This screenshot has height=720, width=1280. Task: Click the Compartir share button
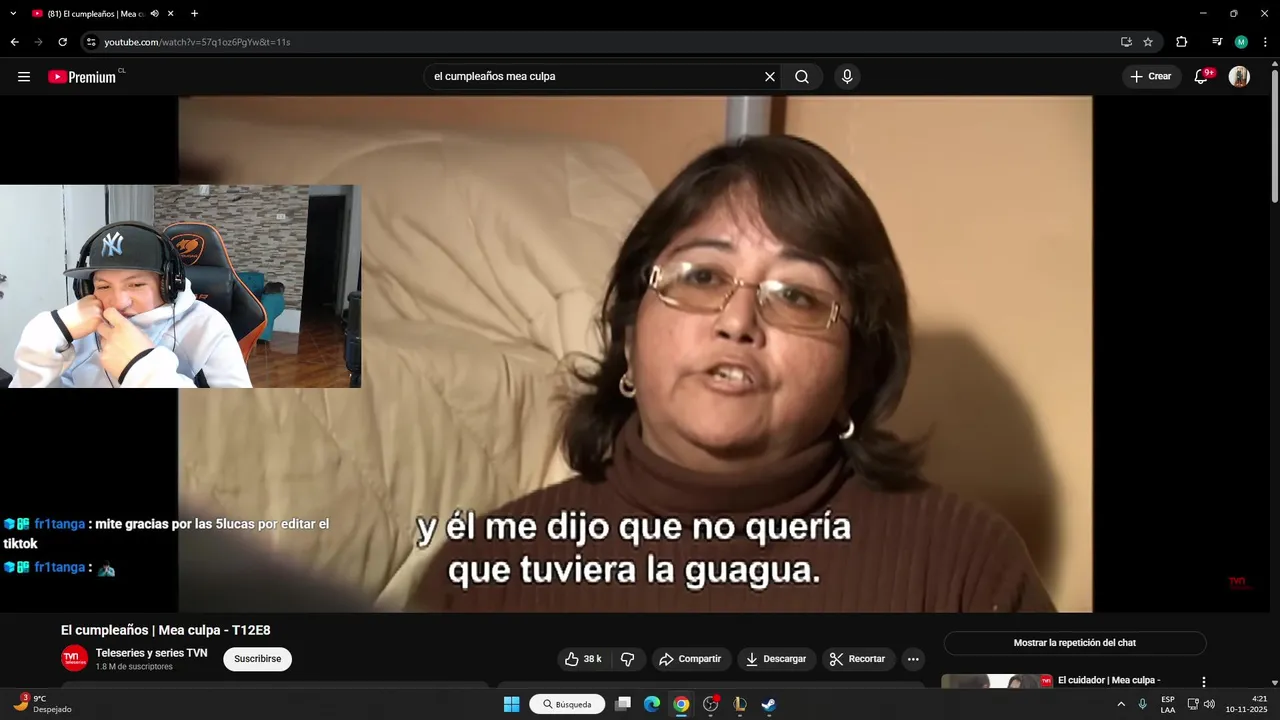[x=690, y=659]
